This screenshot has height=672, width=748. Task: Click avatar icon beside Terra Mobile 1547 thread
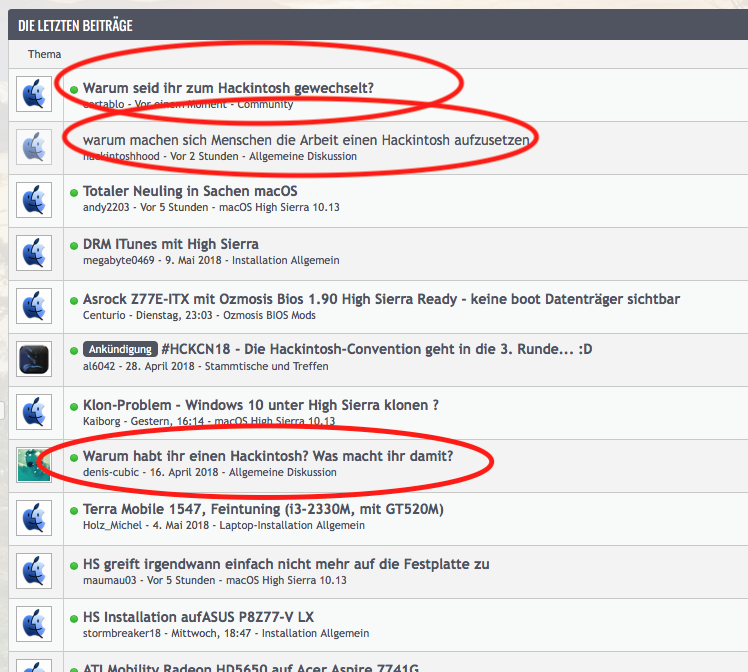pyautogui.click(x=34, y=517)
